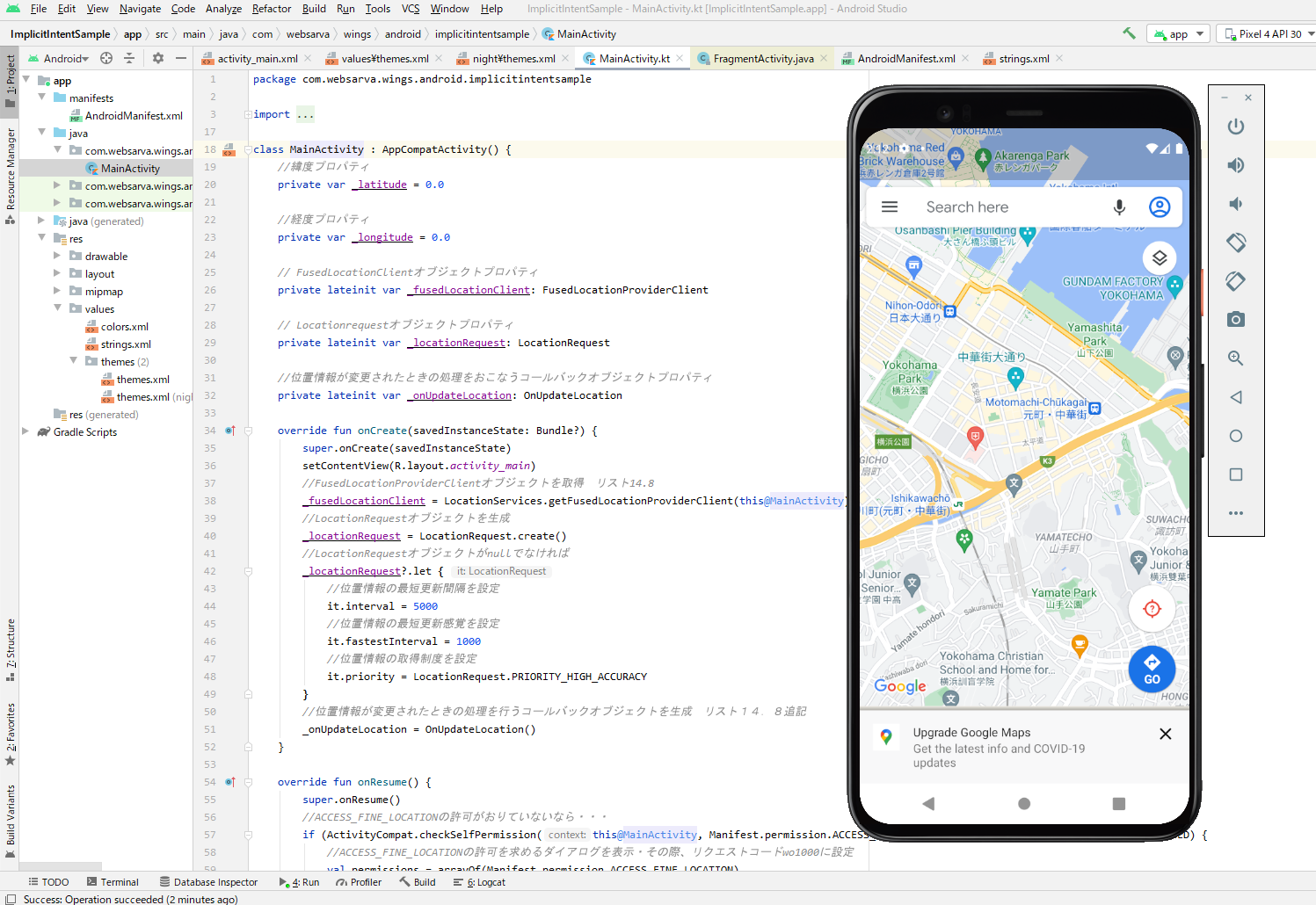
Task: Click the build hammer icon
Action: click(1129, 33)
